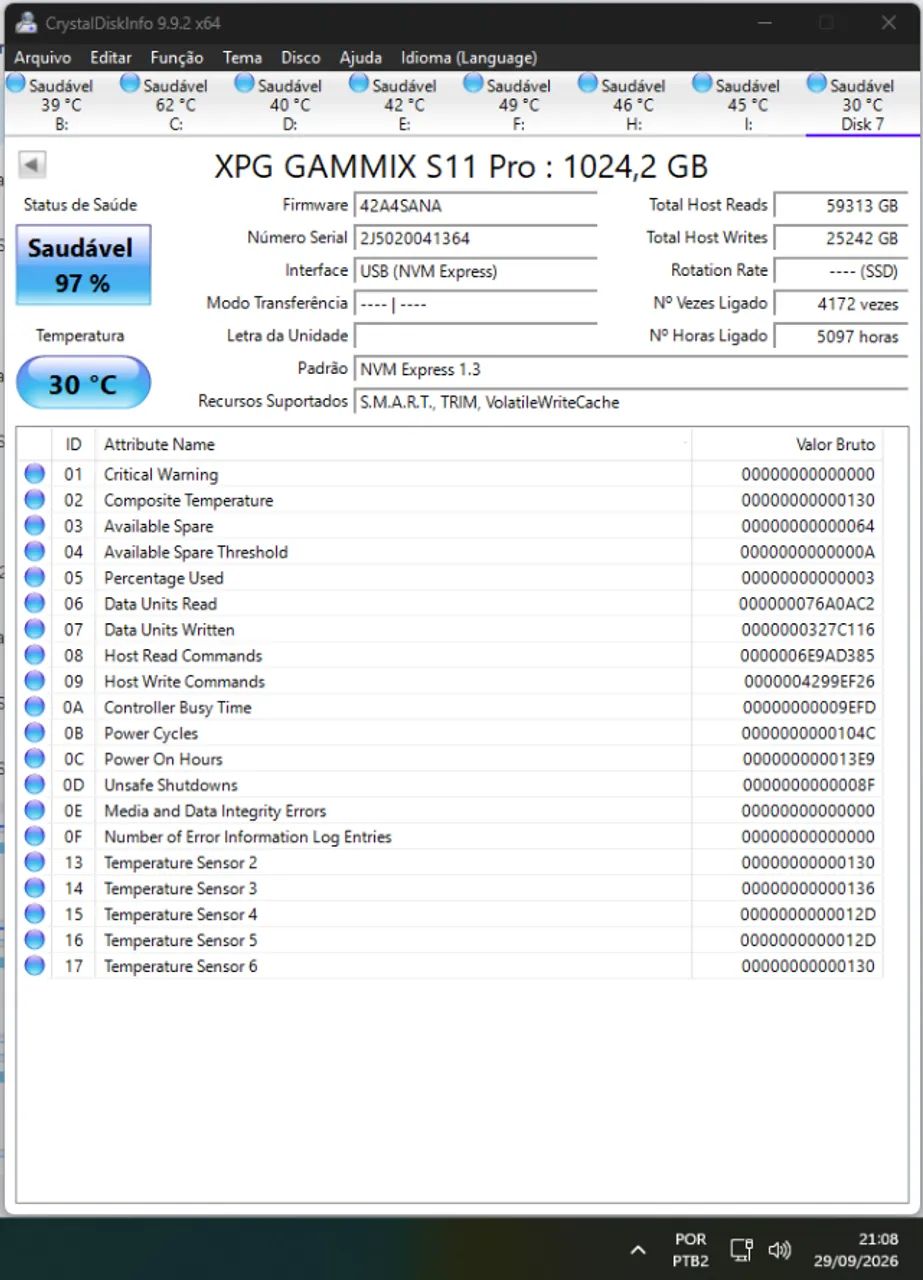Click the Total Host Reads value 59313 GB
Image resolution: width=923 pixels, height=1280 pixels.
(x=840, y=205)
